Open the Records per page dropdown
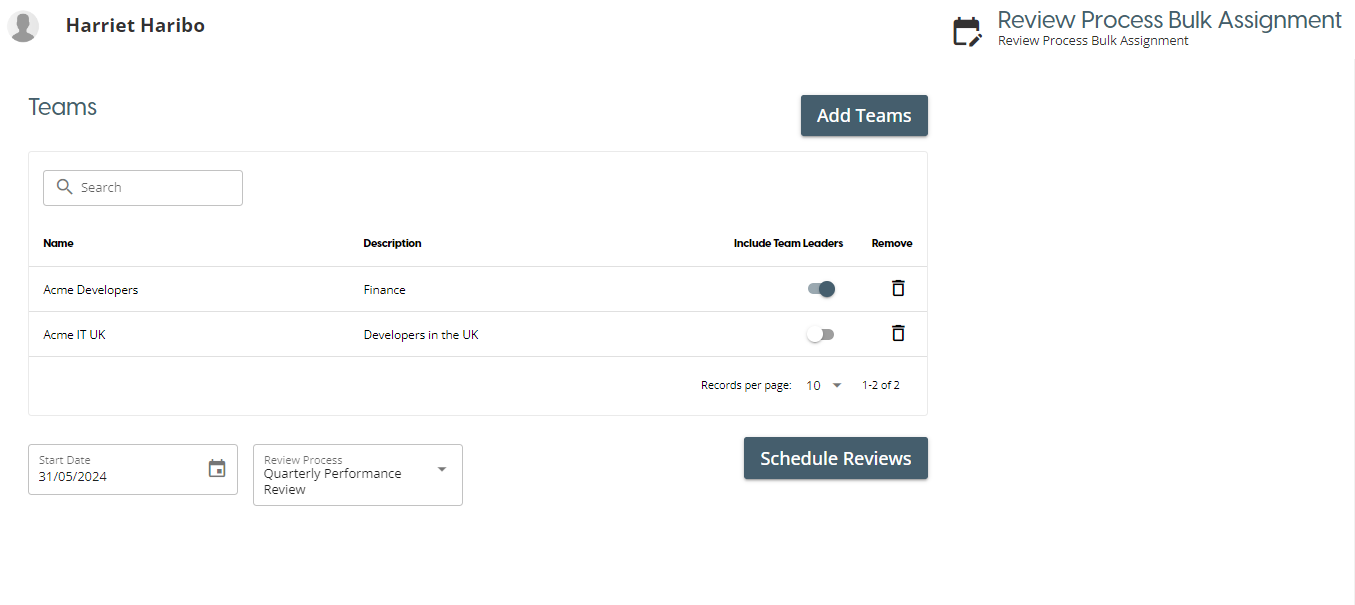This screenshot has height=605, width=1355. click(825, 385)
